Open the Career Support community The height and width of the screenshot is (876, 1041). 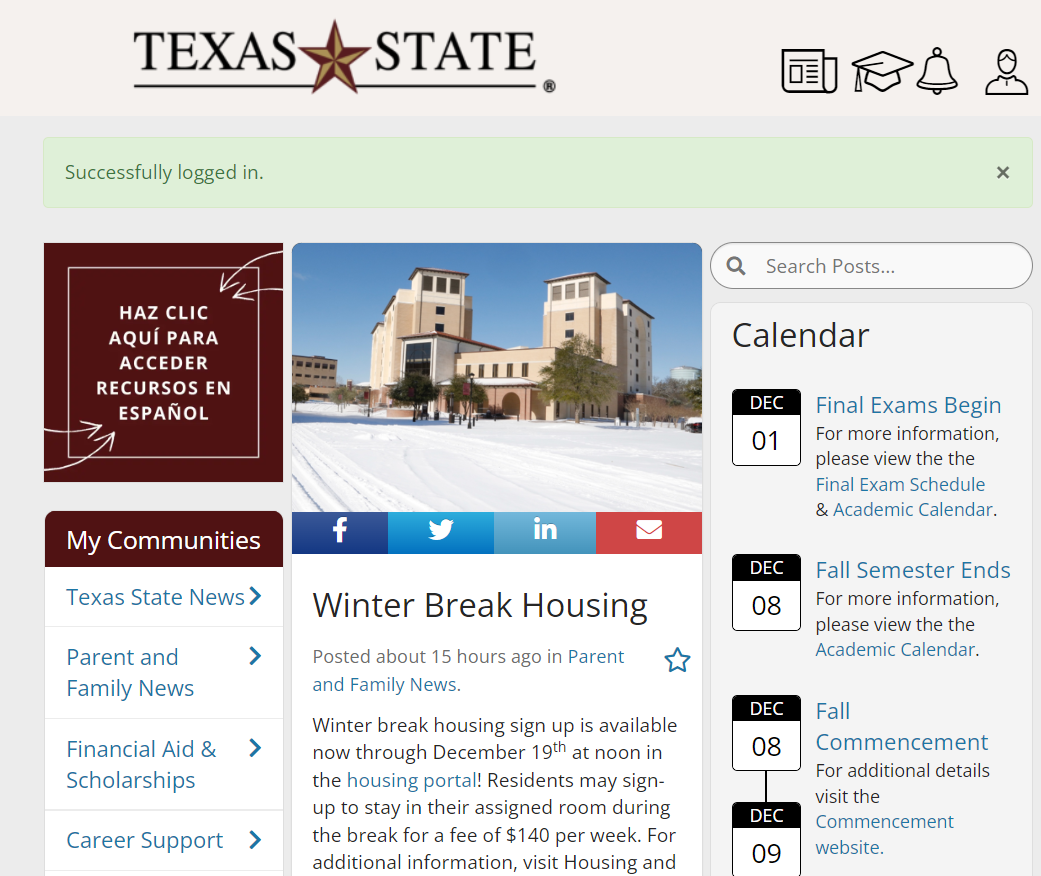pos(145,840)
